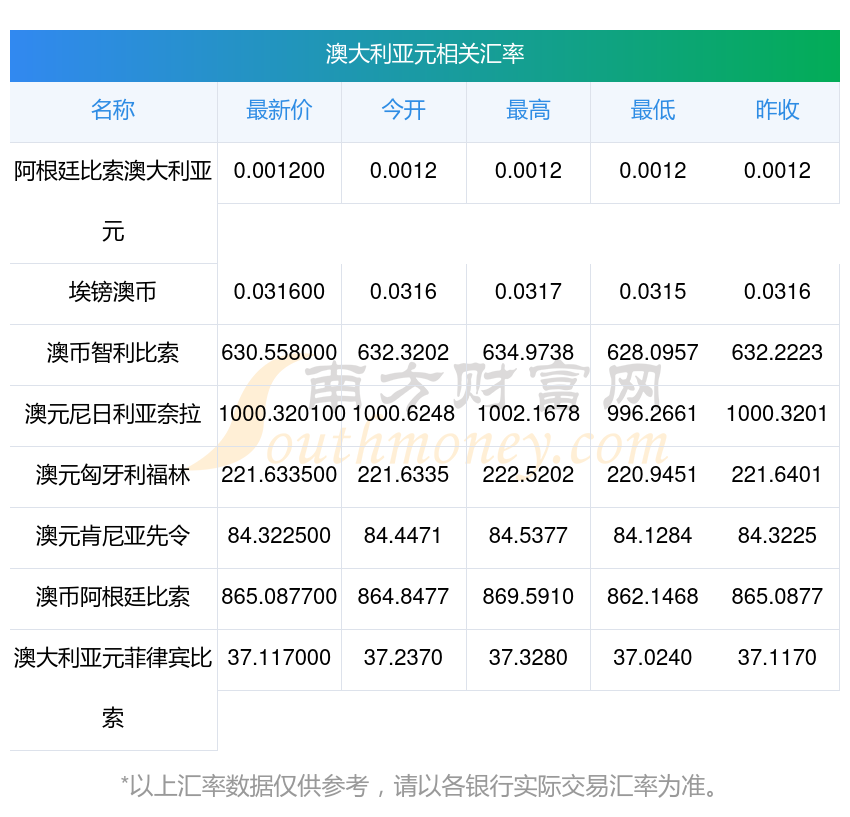
Task: Click the 869.5910 highest value
Action: coord(528,597)
